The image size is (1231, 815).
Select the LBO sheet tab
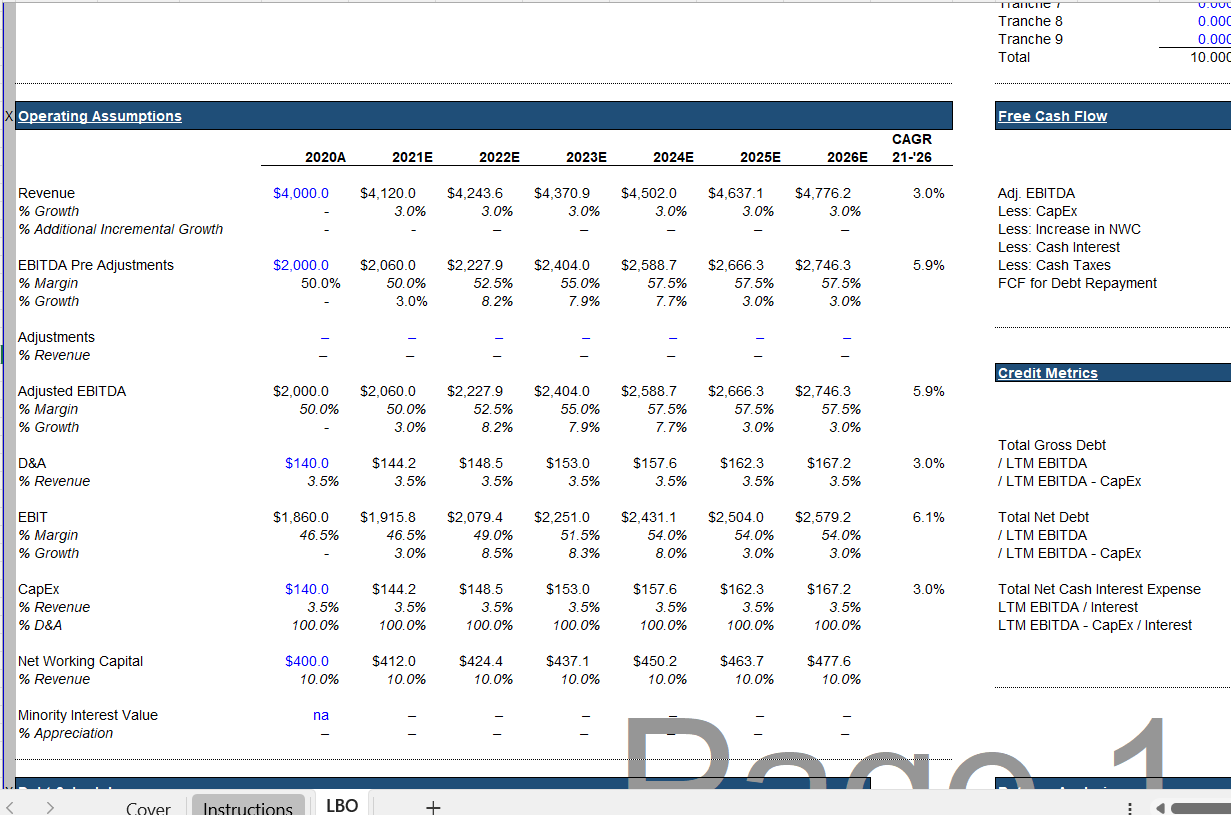[x=342, y=806]
